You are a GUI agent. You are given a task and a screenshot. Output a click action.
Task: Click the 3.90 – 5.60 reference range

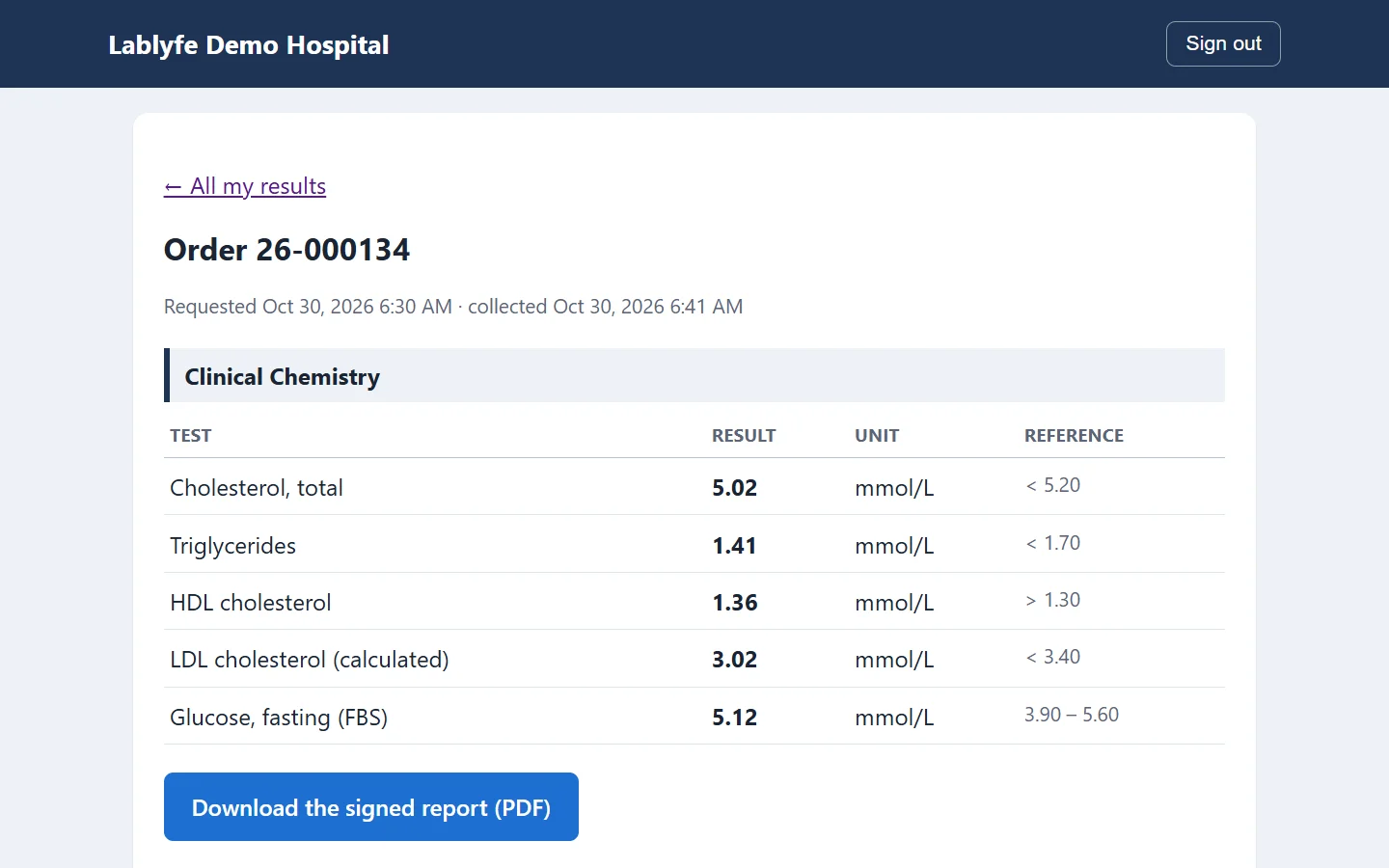(1072, 715)
